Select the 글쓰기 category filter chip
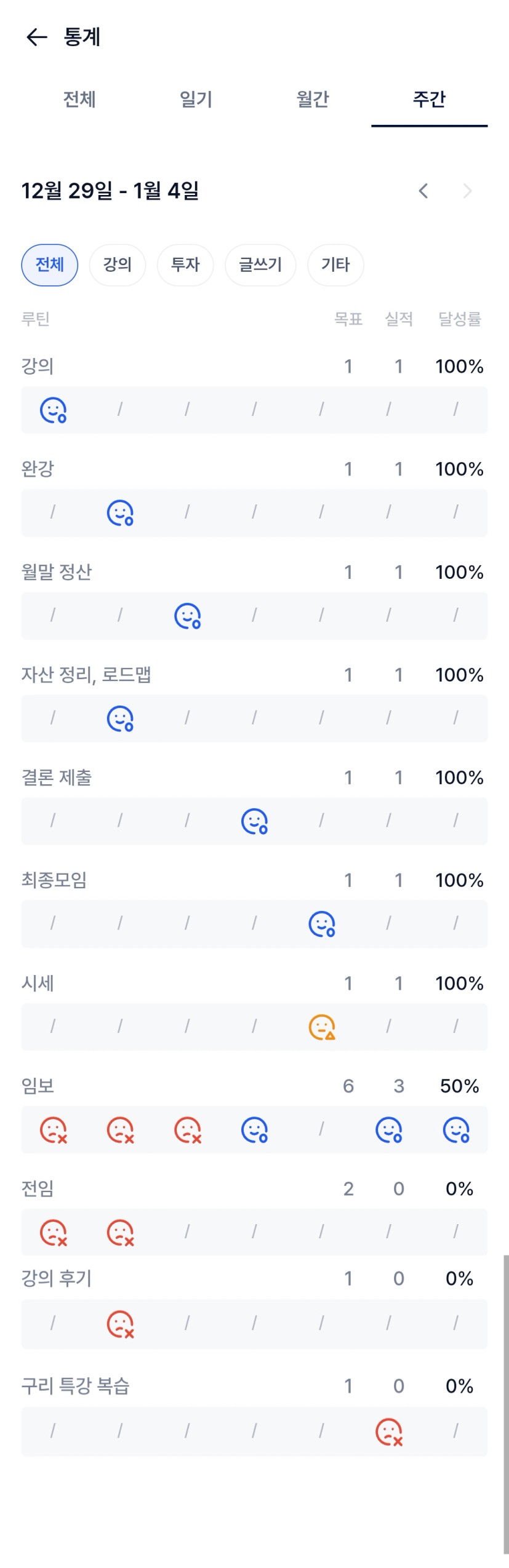Screen dimensions: 509x1568 point(260,265)
